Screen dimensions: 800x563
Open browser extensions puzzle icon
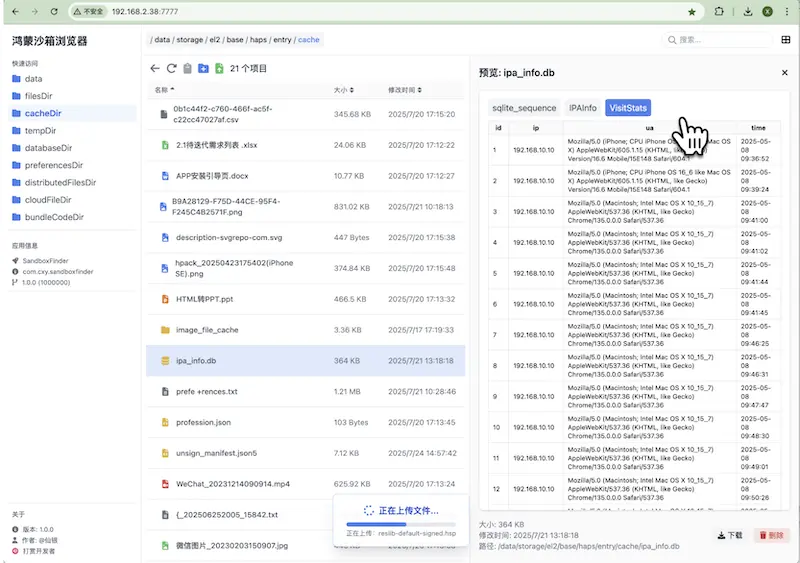(x=719, y=11)
